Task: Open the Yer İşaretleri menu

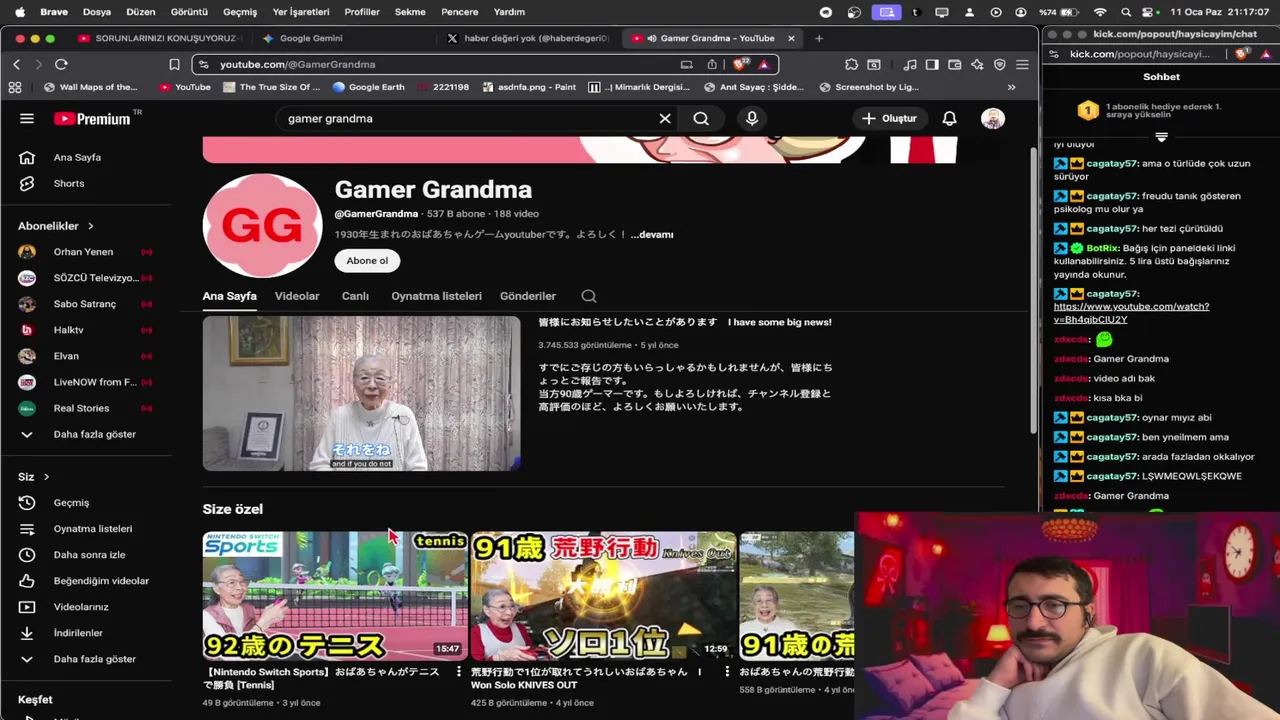Action: [x=301, y=12]
